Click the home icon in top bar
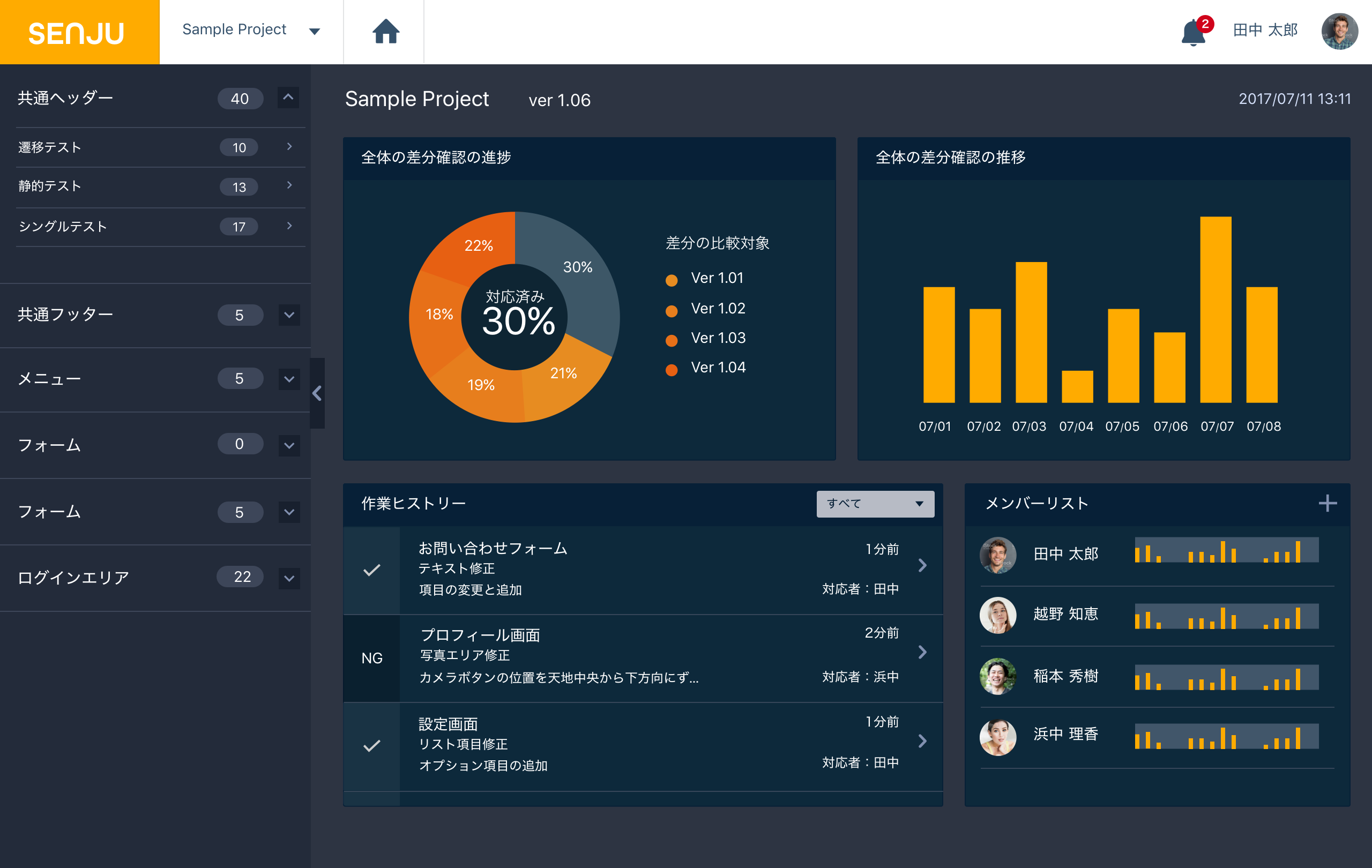The width and height of the screenshot is (1372, 868). [386, 32]
